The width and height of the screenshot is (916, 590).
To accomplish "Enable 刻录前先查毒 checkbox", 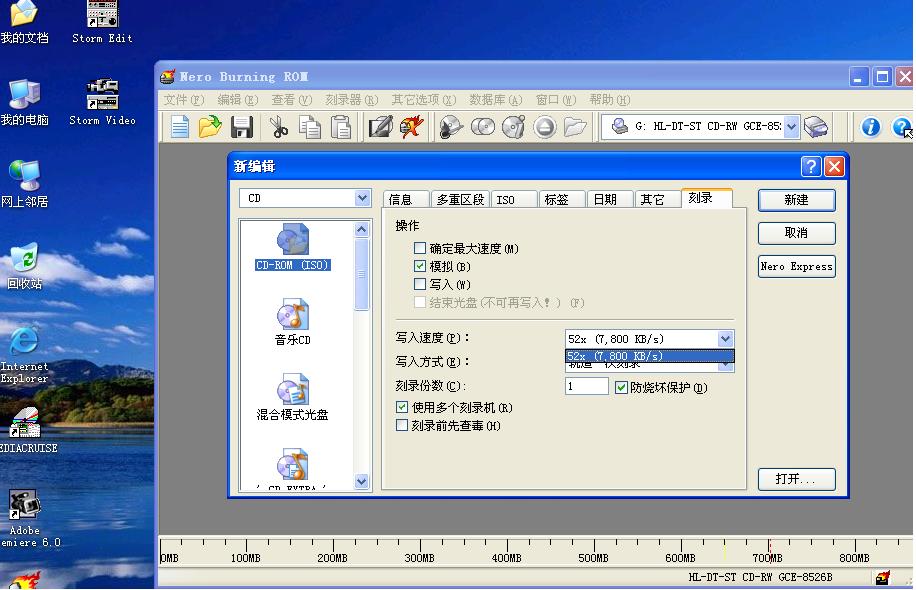I will pyautogui.click(x=402, y=425).
